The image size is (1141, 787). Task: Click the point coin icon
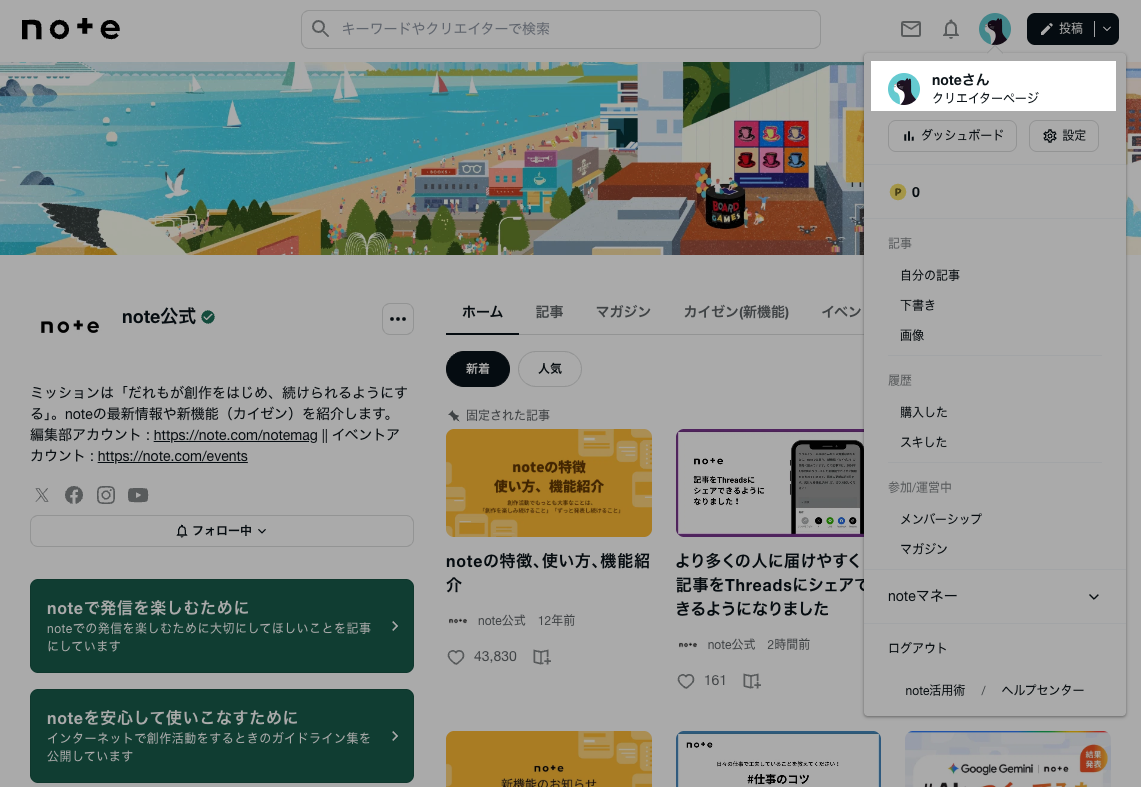[897, 192]
